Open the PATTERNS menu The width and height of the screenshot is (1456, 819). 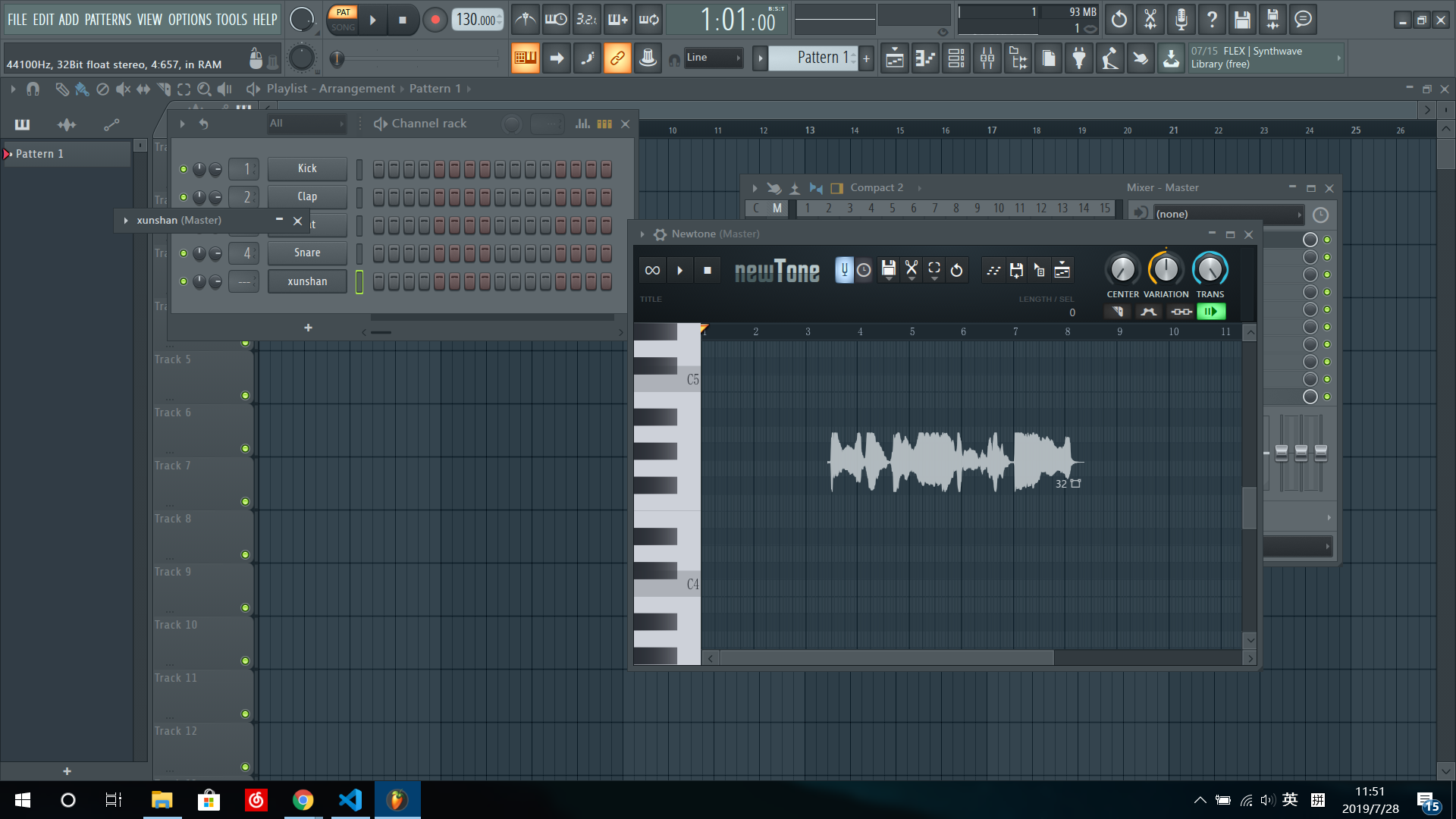[x=108, y=20]
